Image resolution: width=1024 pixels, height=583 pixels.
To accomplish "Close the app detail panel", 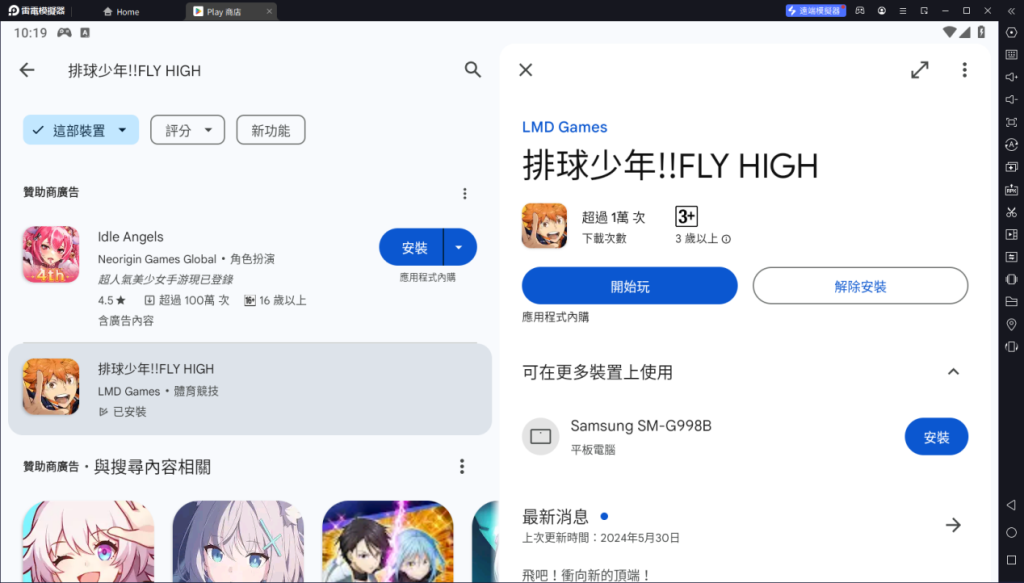I will (526, 70).
